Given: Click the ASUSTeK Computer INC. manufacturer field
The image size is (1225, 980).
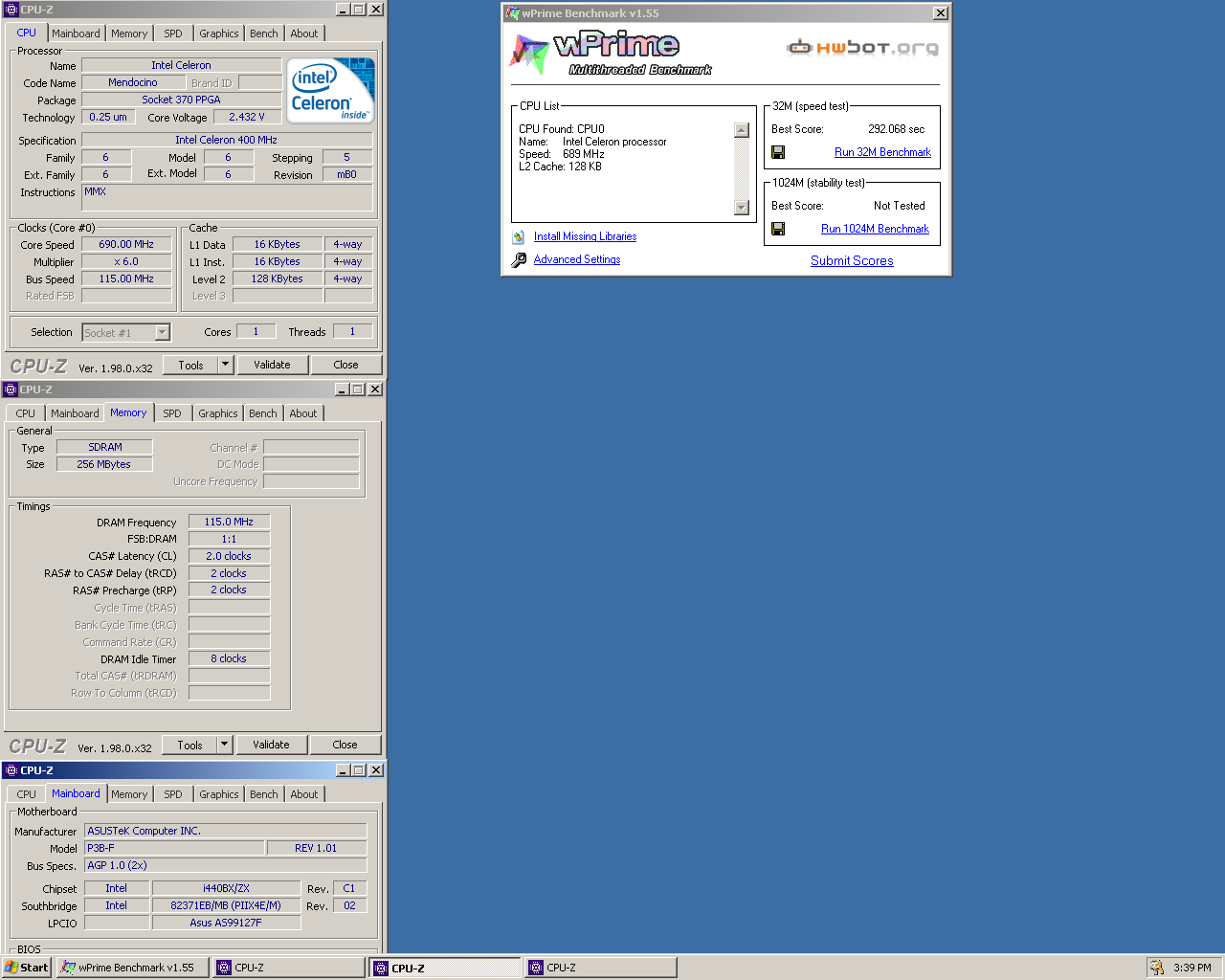Looking at the screenshot, I should (x=226, y=831).
